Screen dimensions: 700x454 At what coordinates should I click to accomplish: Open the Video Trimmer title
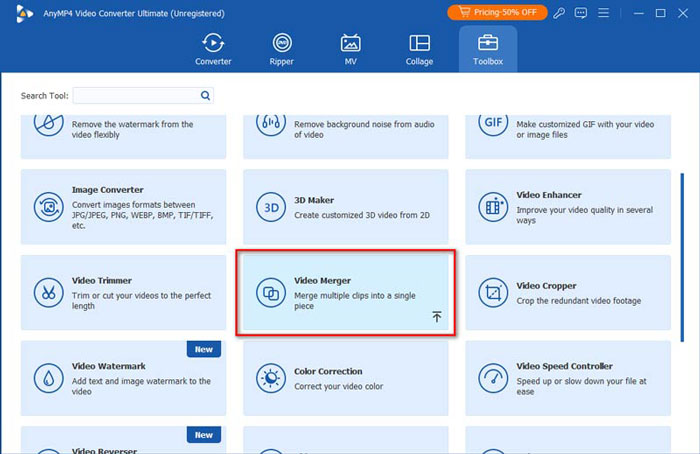102,280
